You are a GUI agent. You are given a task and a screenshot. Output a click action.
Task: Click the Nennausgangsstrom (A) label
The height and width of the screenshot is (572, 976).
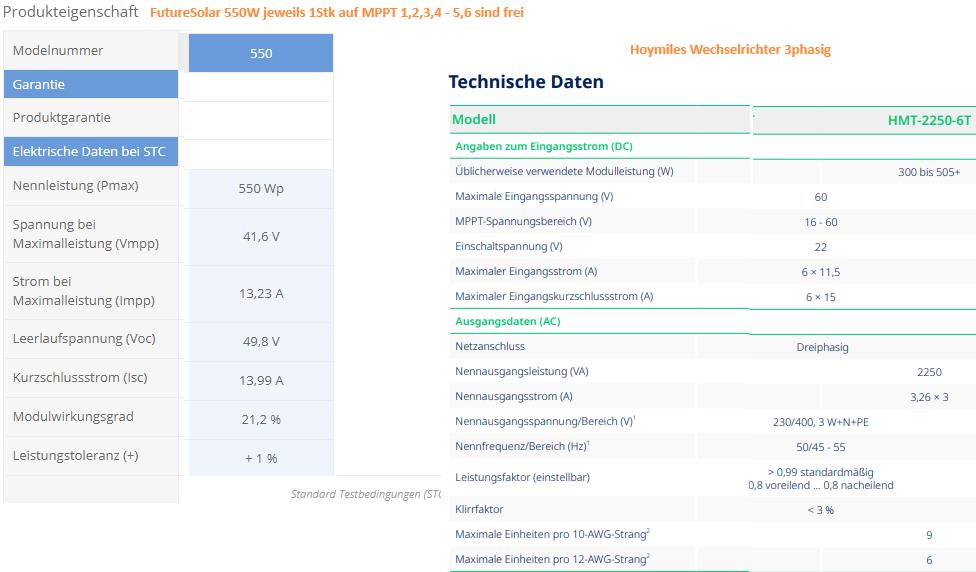[514, 396]
